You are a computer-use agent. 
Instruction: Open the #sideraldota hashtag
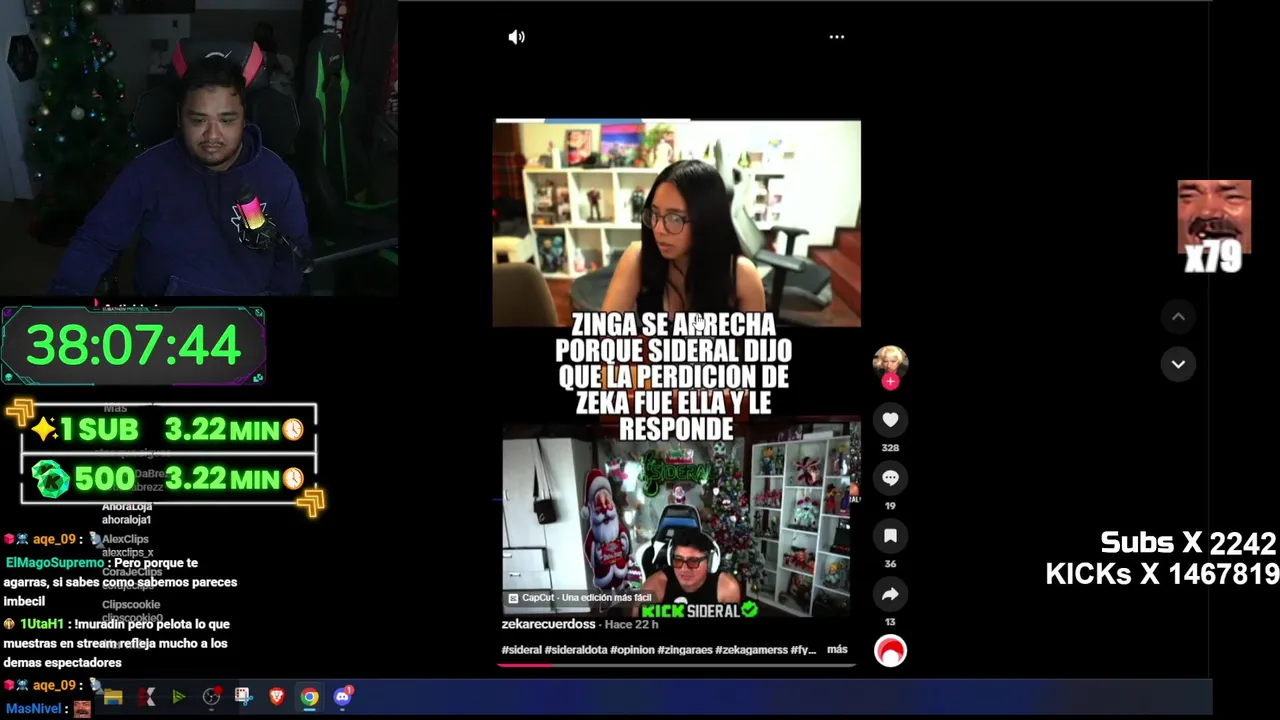click(x=575, y=650)
